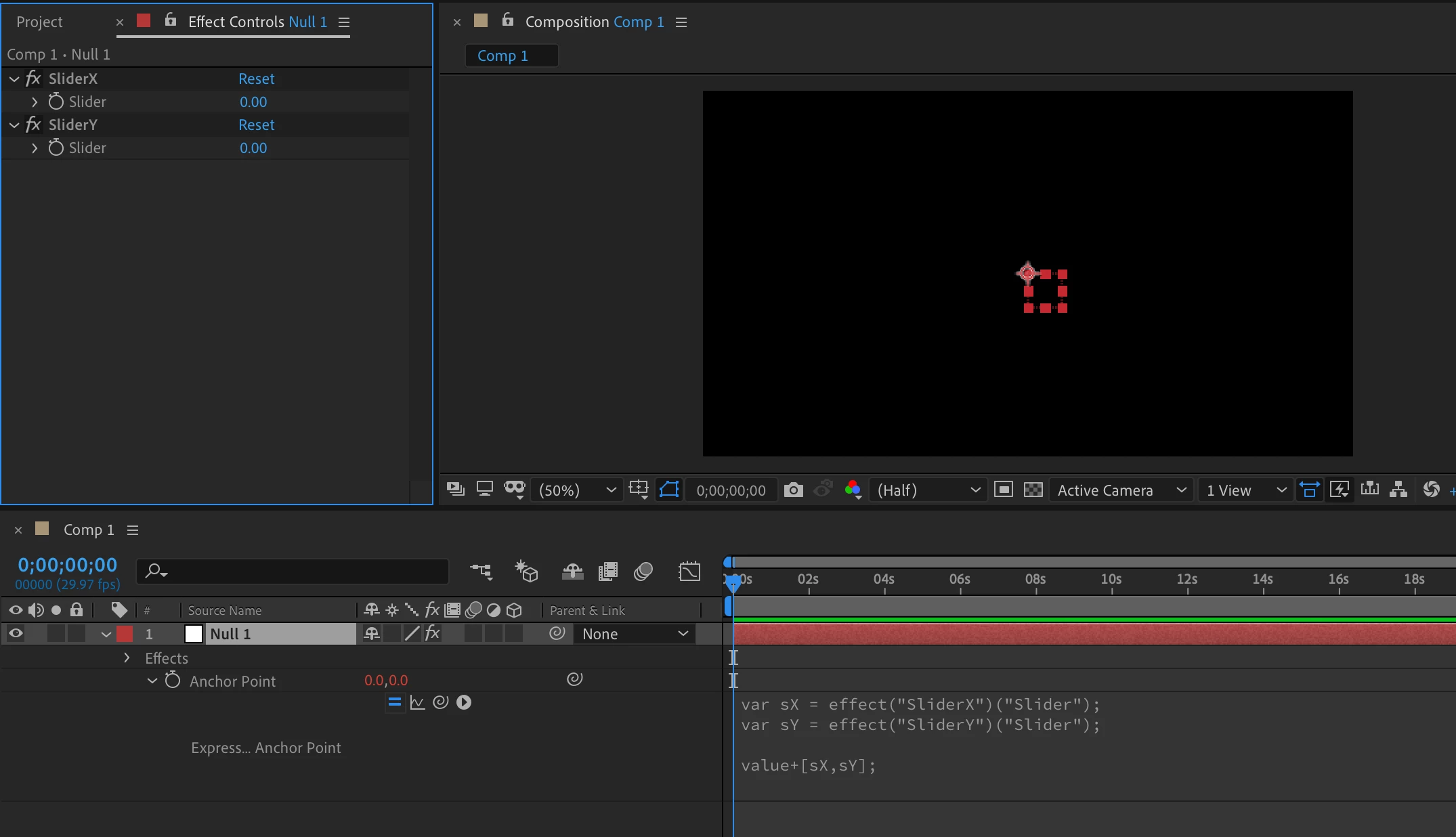Toggle the transparency grid button
Viewport: 1456px width, 837px height.
coord(1033,490)
